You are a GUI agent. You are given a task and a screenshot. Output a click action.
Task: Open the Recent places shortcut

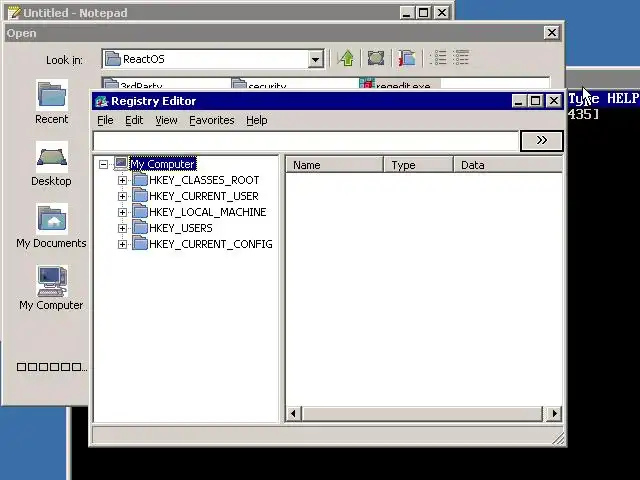51,102
